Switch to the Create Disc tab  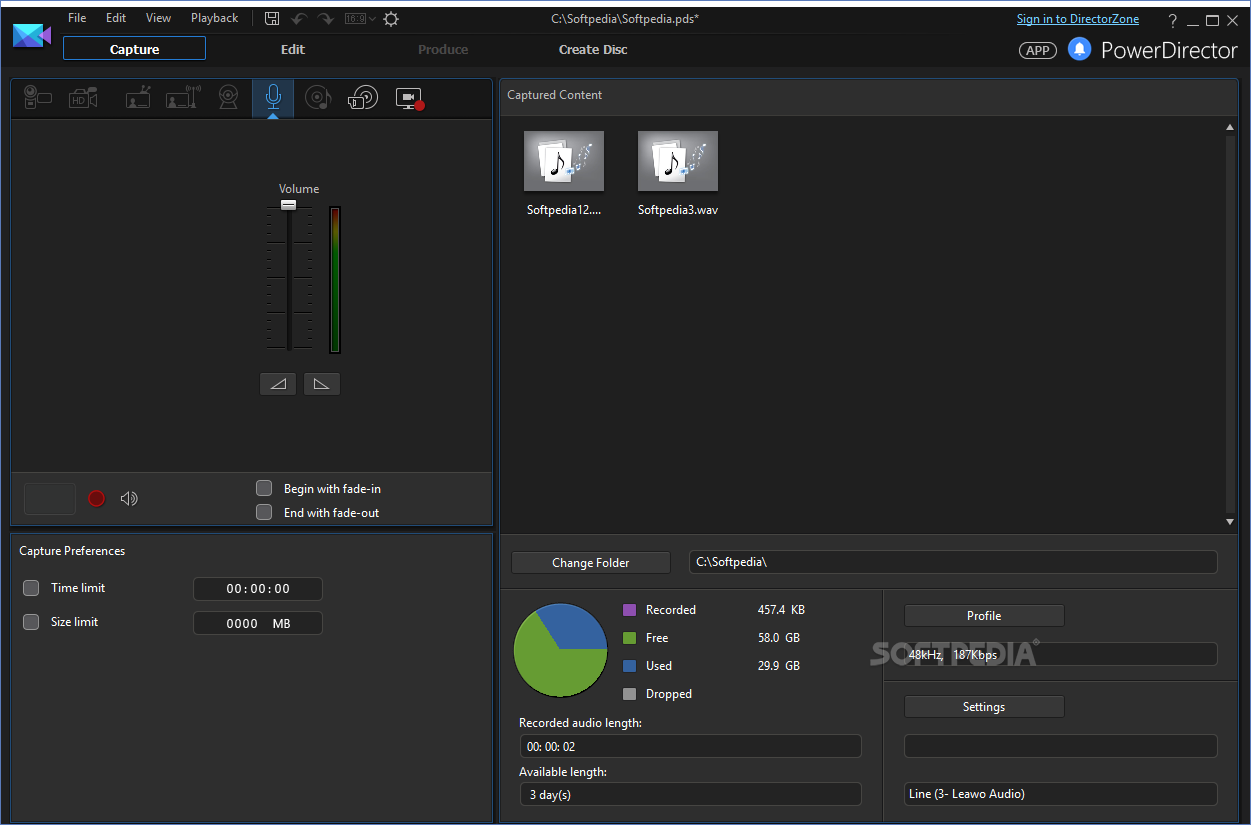click(x=593, y=49)
